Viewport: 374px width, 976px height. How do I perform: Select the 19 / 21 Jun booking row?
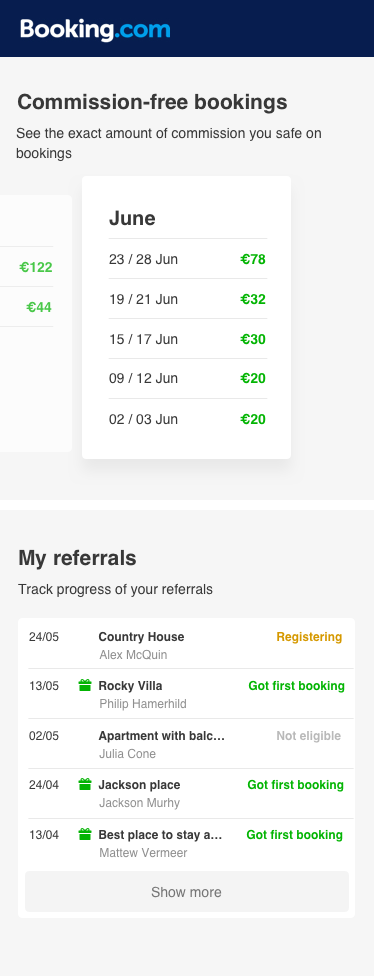[187, 299]
